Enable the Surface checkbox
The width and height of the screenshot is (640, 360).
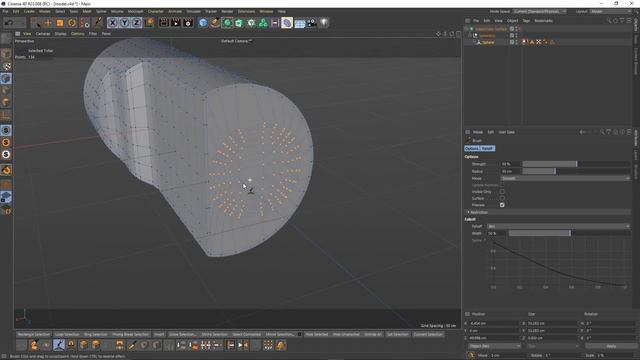coord(502,198)
